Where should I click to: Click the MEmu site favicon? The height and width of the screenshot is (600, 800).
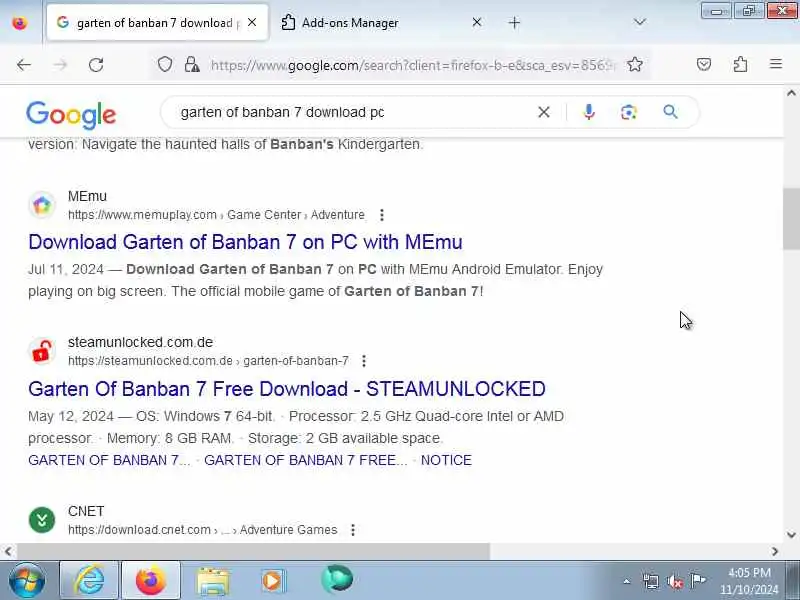click(42, 205)
